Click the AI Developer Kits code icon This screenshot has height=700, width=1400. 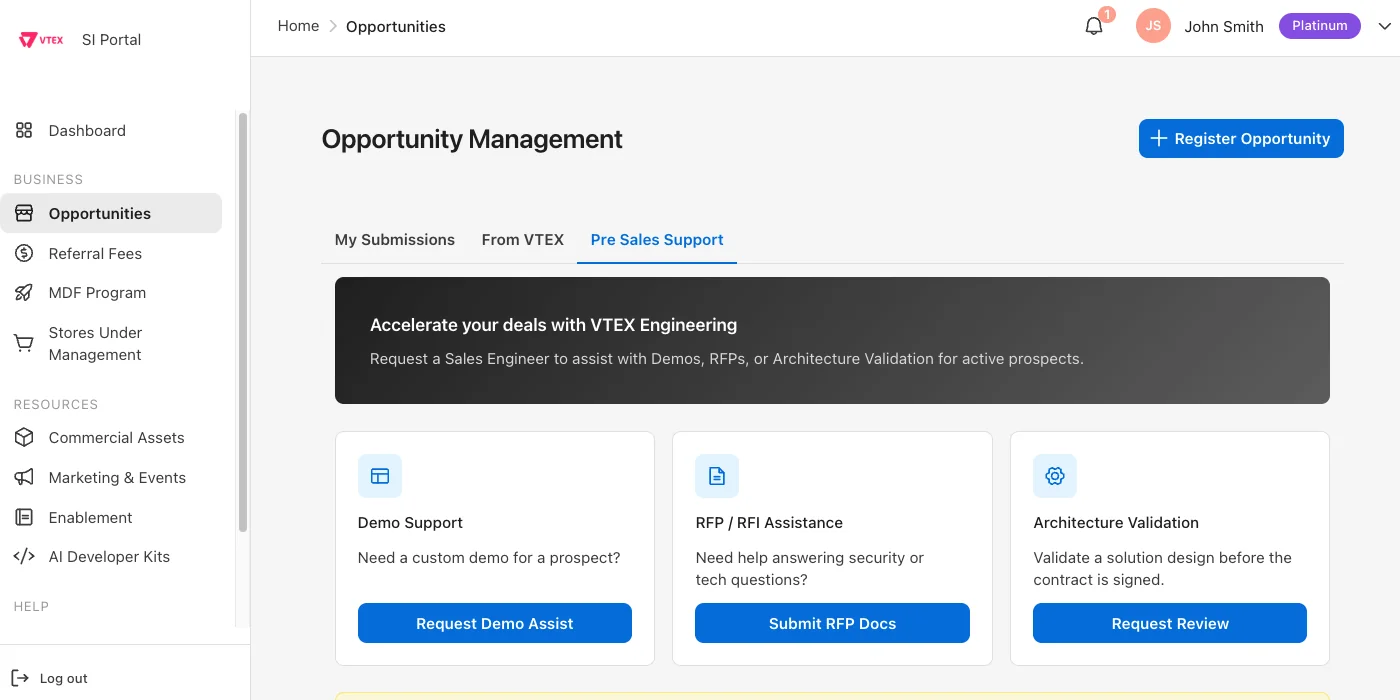point(24,556)
